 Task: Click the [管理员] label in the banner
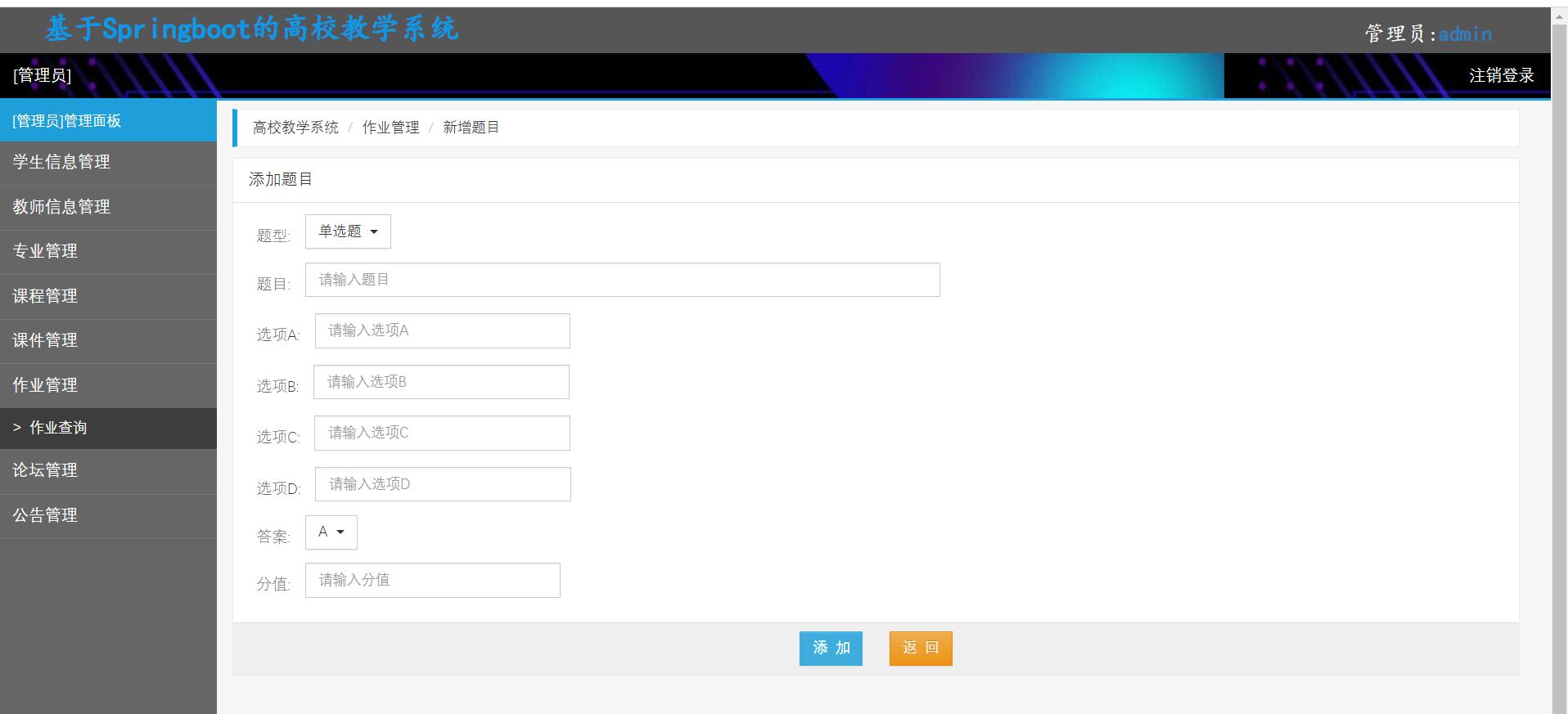(42, 76)
